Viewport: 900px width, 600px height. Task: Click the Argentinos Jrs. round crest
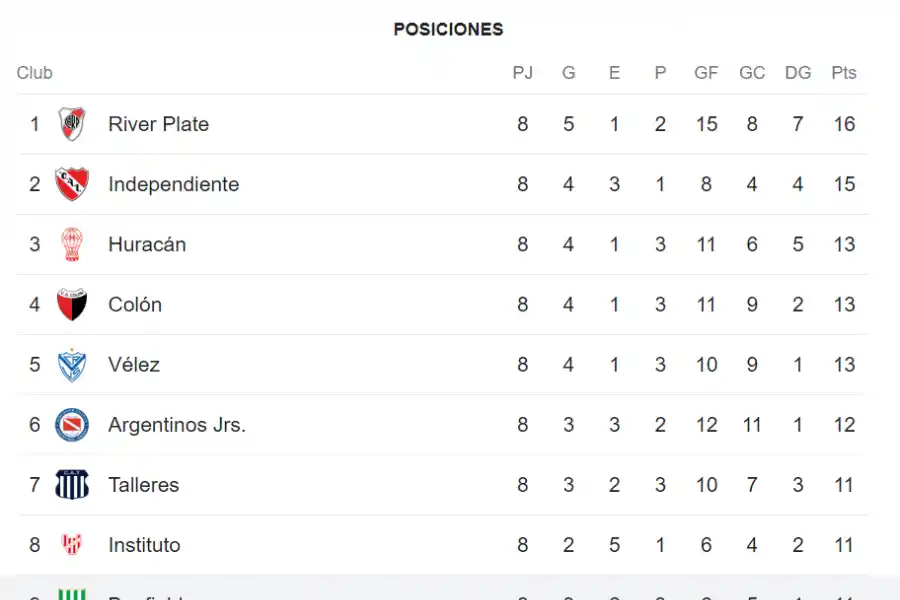click(72, 425)
